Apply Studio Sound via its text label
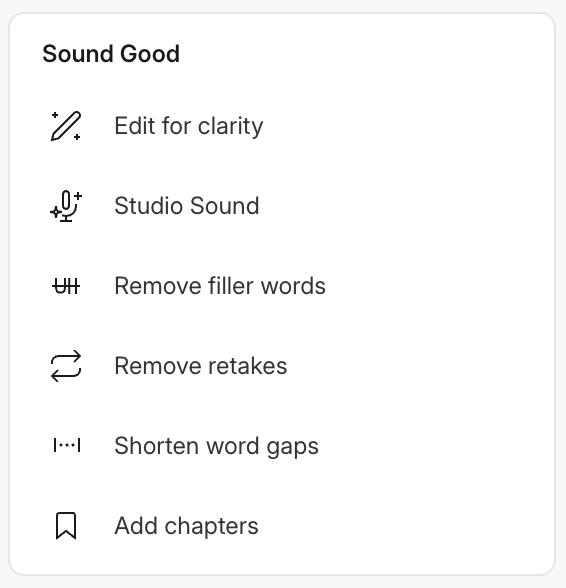 coord(187,206)
